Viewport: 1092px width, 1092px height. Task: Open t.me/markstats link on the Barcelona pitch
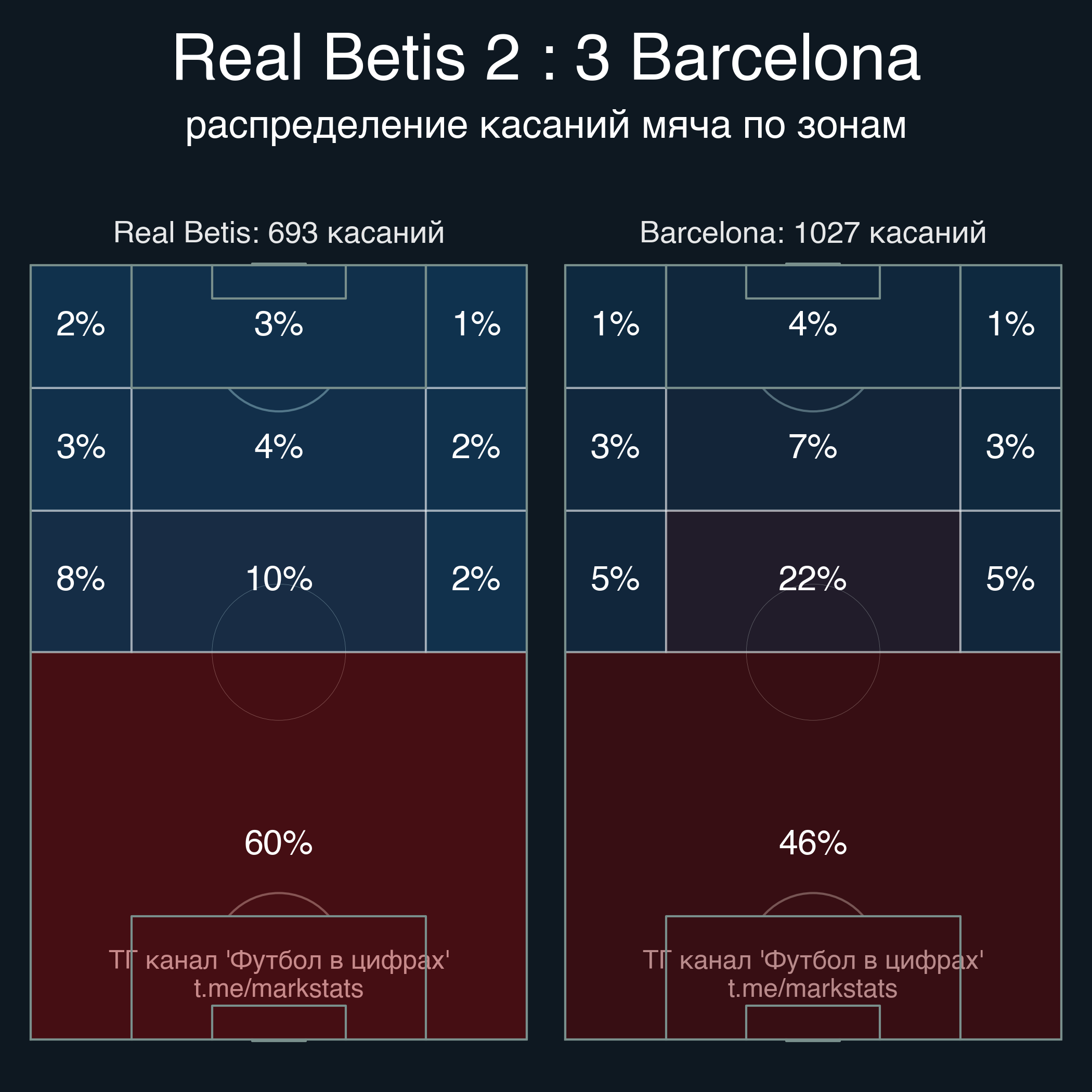[813, 989]
